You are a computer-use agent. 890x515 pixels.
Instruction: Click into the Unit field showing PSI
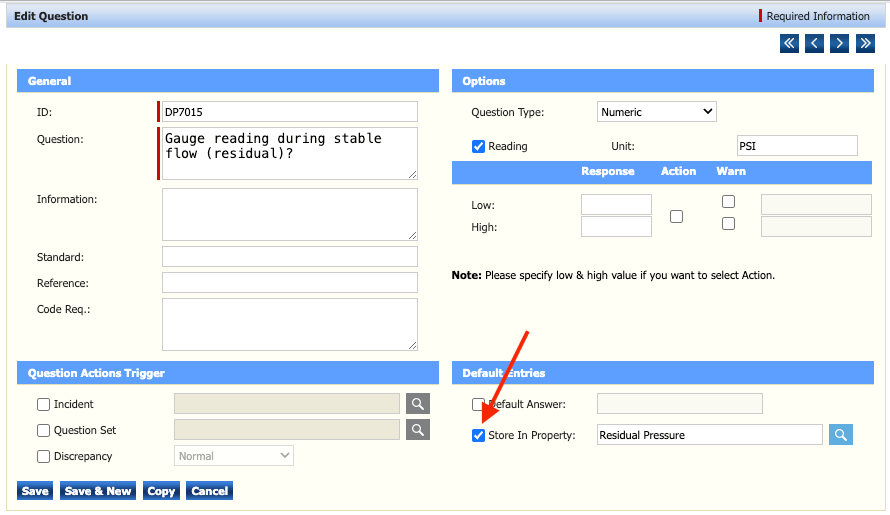pos(796,146)
